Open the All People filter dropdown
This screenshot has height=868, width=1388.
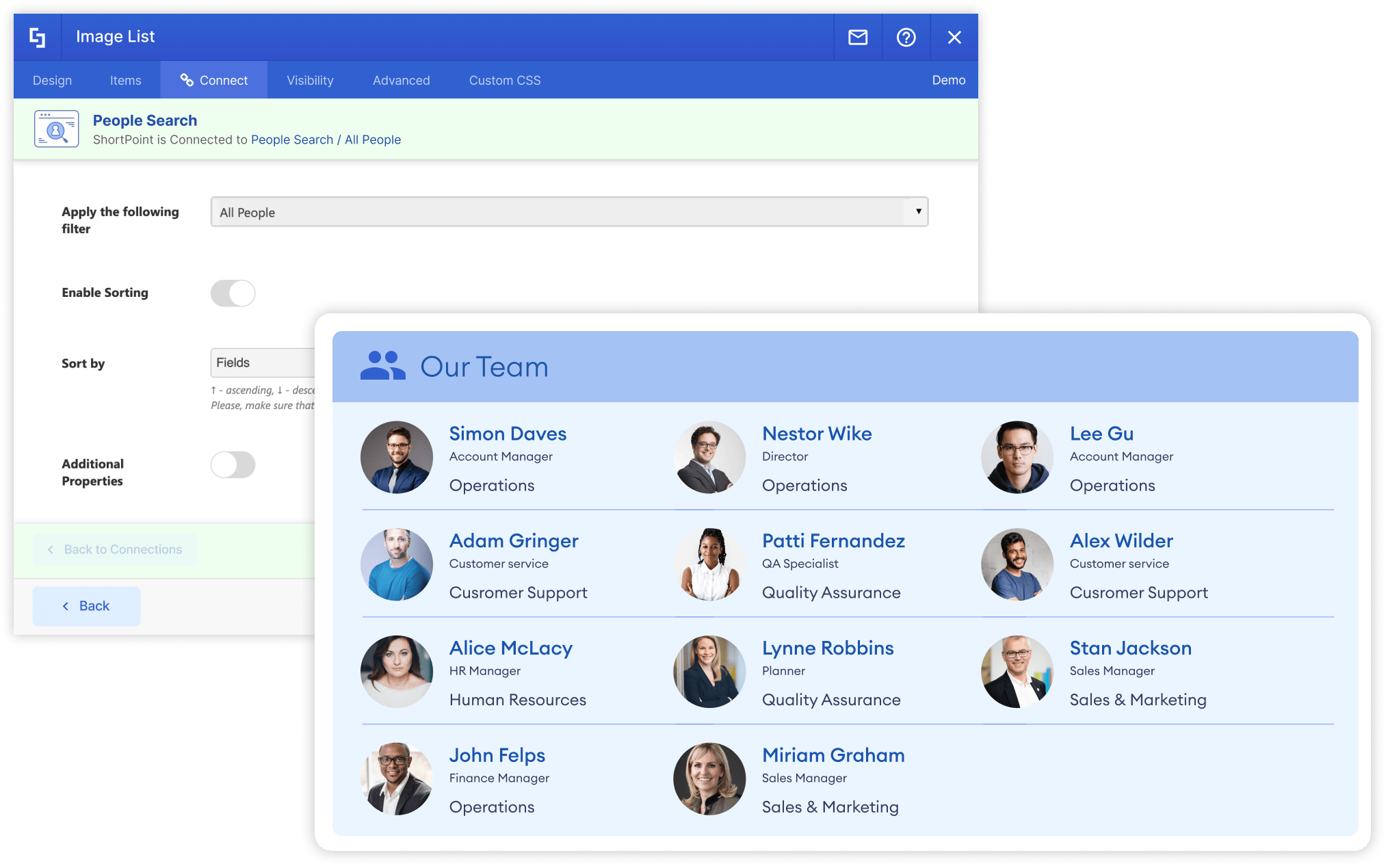point(569,212)
